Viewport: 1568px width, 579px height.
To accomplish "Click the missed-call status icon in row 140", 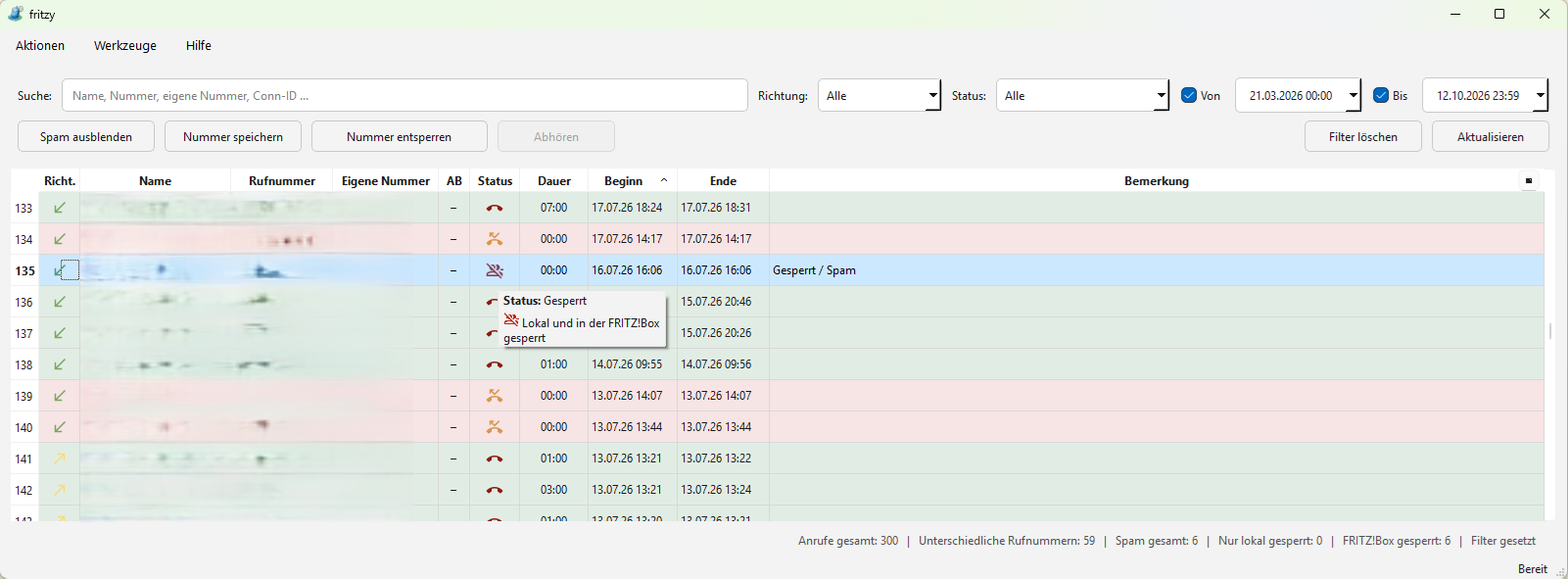I will pyautogui.click(x=495, y=427).
